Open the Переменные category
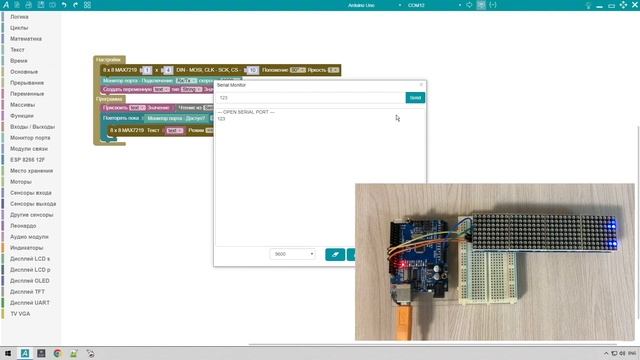640x360 pixels. [x=27, y=94]
